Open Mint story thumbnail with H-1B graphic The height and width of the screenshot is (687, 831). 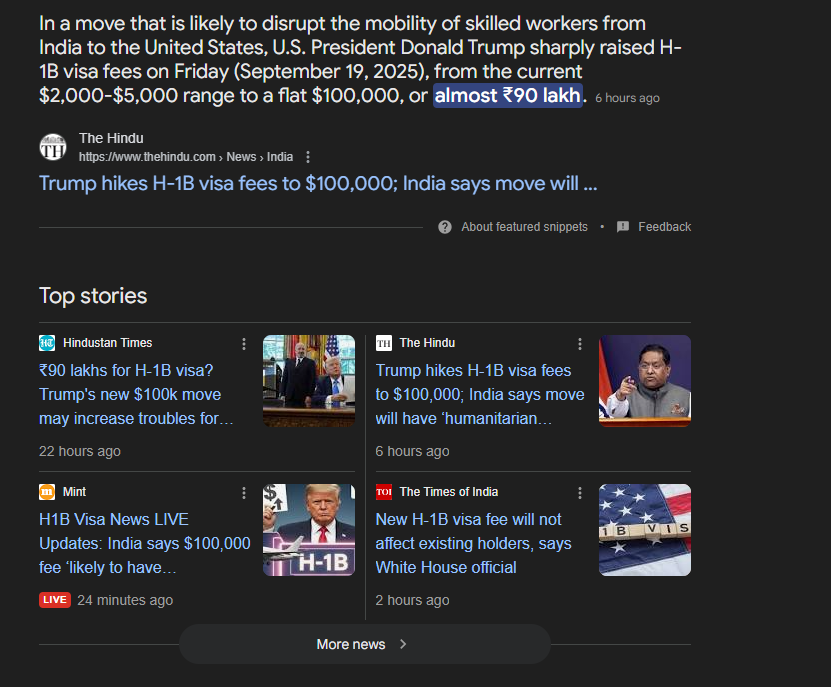[x=309, y=530]
